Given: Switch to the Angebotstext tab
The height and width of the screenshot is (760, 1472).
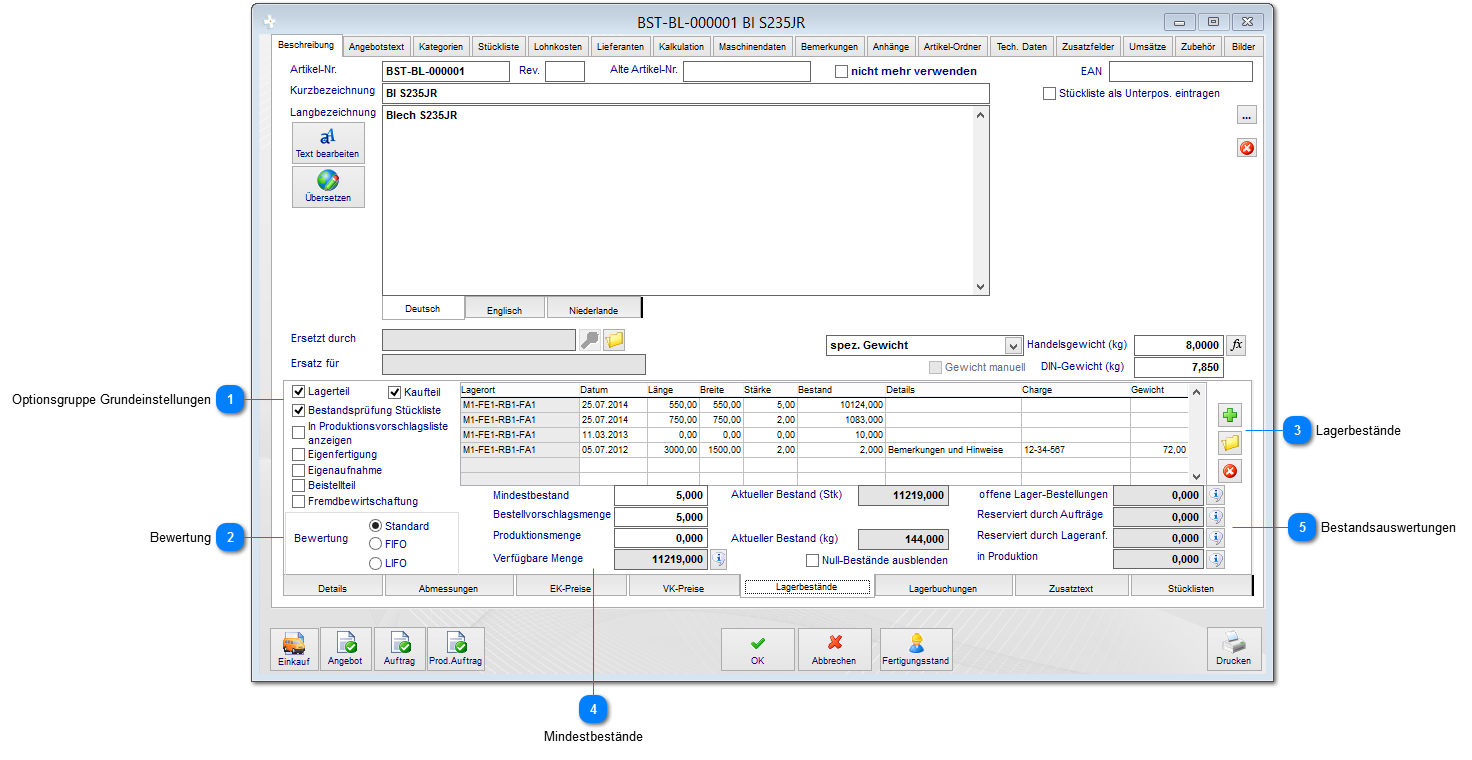Looking at the screenshot, I should pyautogui.click(x=376, y=47).
